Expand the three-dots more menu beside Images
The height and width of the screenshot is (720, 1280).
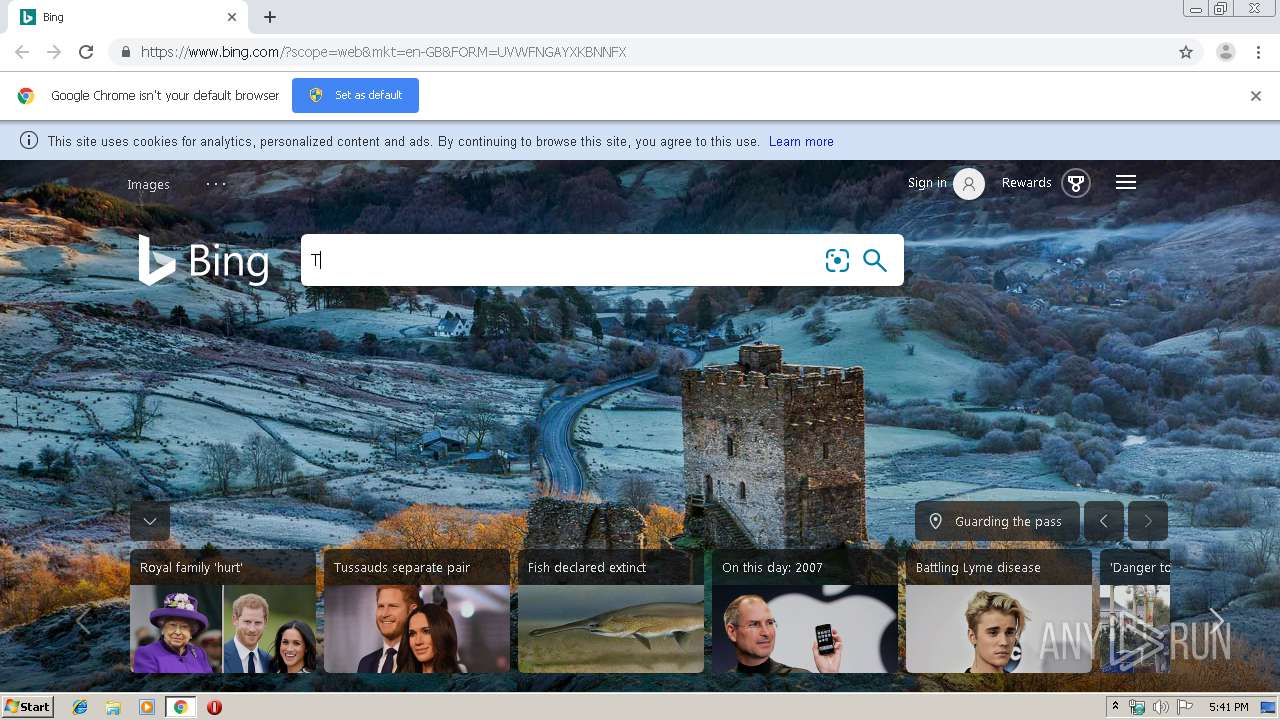click(216, 184)
